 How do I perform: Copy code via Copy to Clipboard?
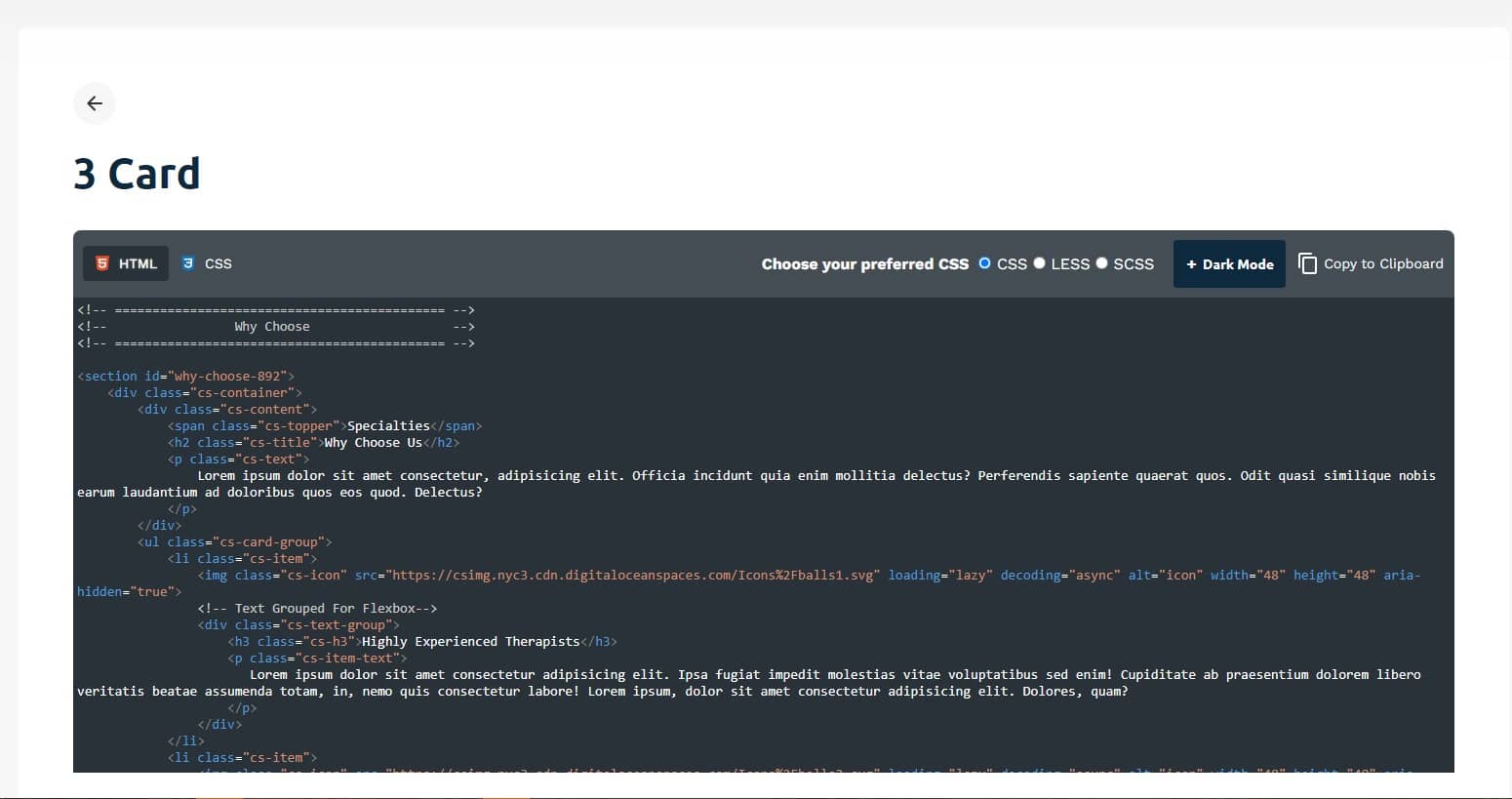[1371, 263]
